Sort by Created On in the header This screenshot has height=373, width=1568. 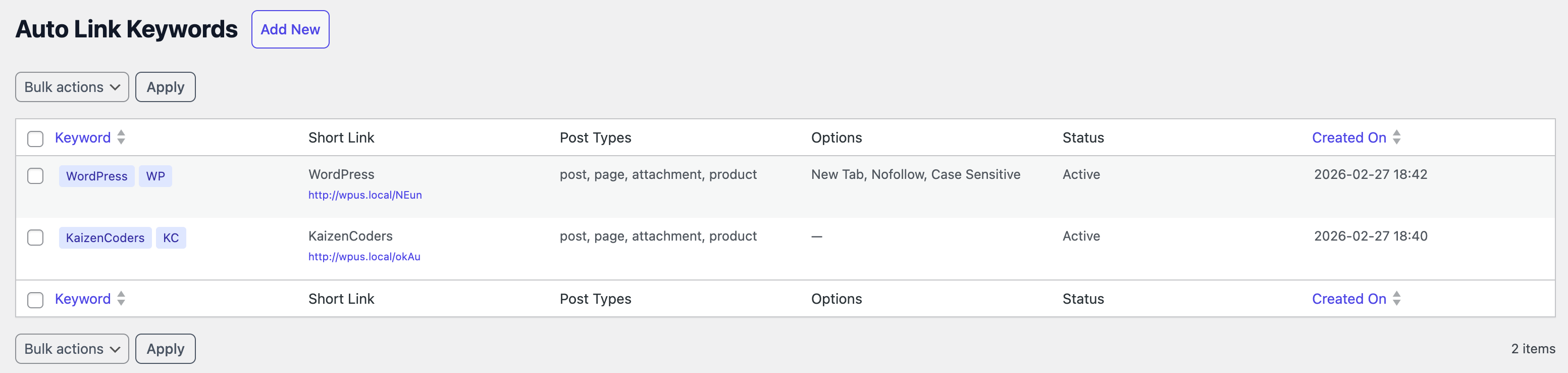click(x=1349, y=138)
